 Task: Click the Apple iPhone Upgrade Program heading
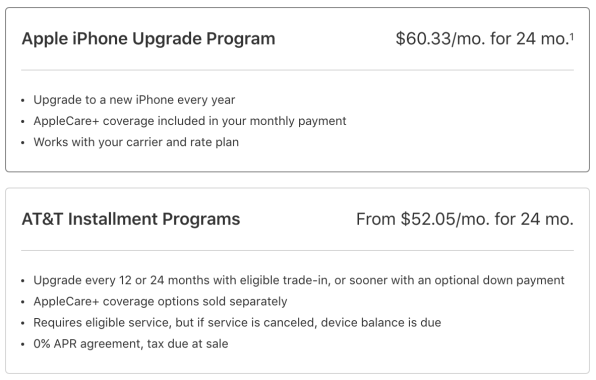pos(148,39)
